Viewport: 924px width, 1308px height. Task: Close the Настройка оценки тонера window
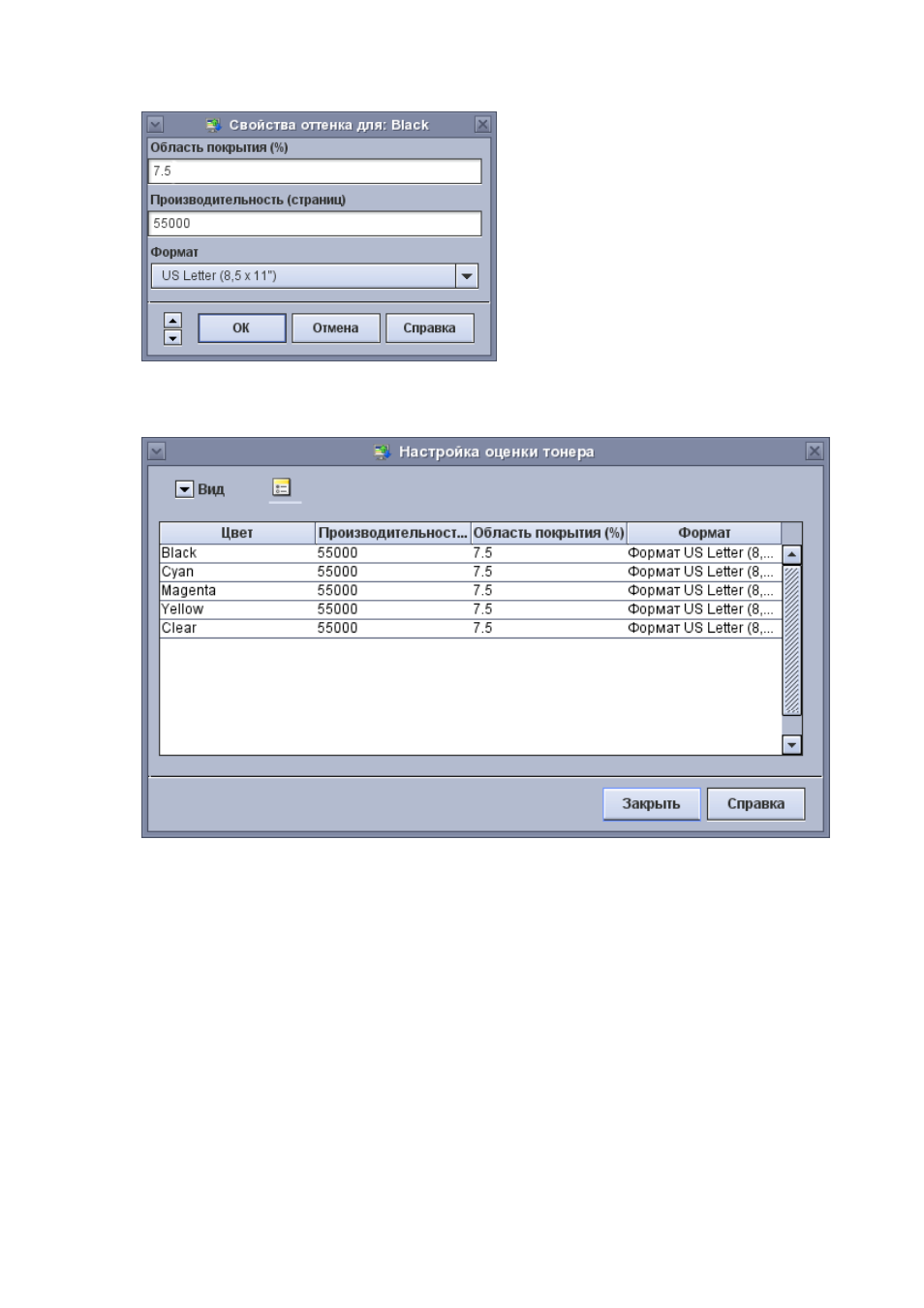[x=815, y=452]
